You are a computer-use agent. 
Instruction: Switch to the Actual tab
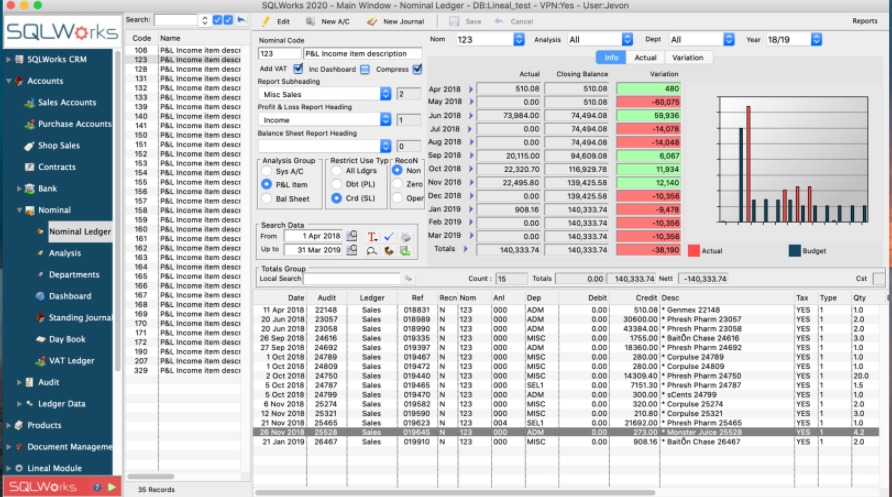click(645, 57)
